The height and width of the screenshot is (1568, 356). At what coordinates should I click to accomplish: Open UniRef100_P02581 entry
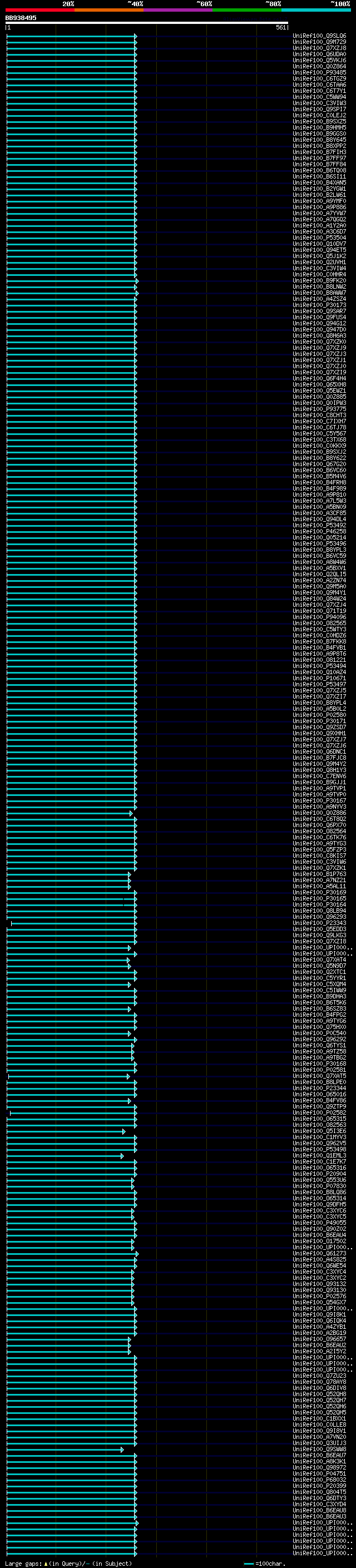click(319, 1070)
